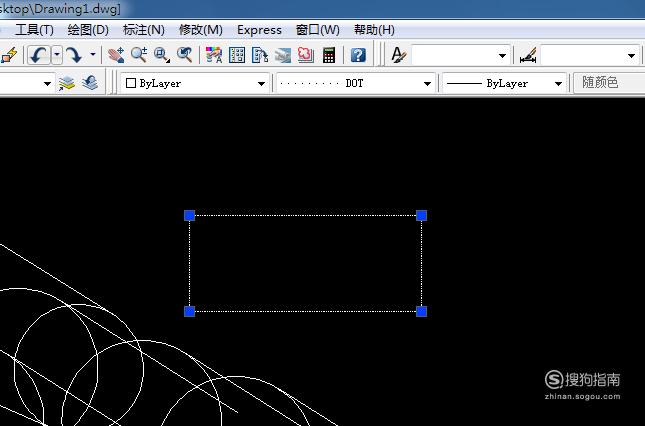Click the 随颜色 plot style control

(x=609, y=83)
